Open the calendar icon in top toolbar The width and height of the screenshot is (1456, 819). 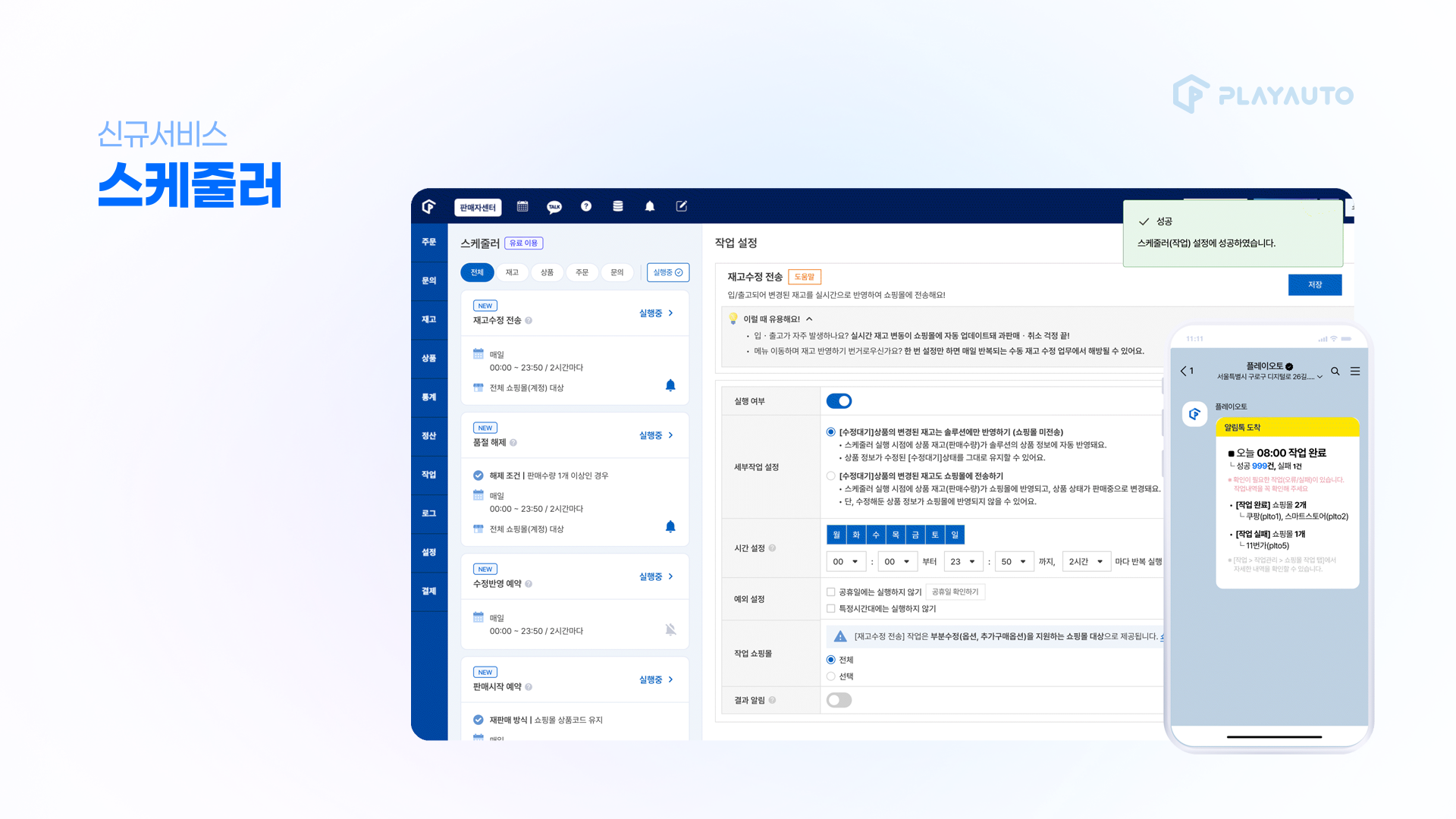tap(522, 206)
